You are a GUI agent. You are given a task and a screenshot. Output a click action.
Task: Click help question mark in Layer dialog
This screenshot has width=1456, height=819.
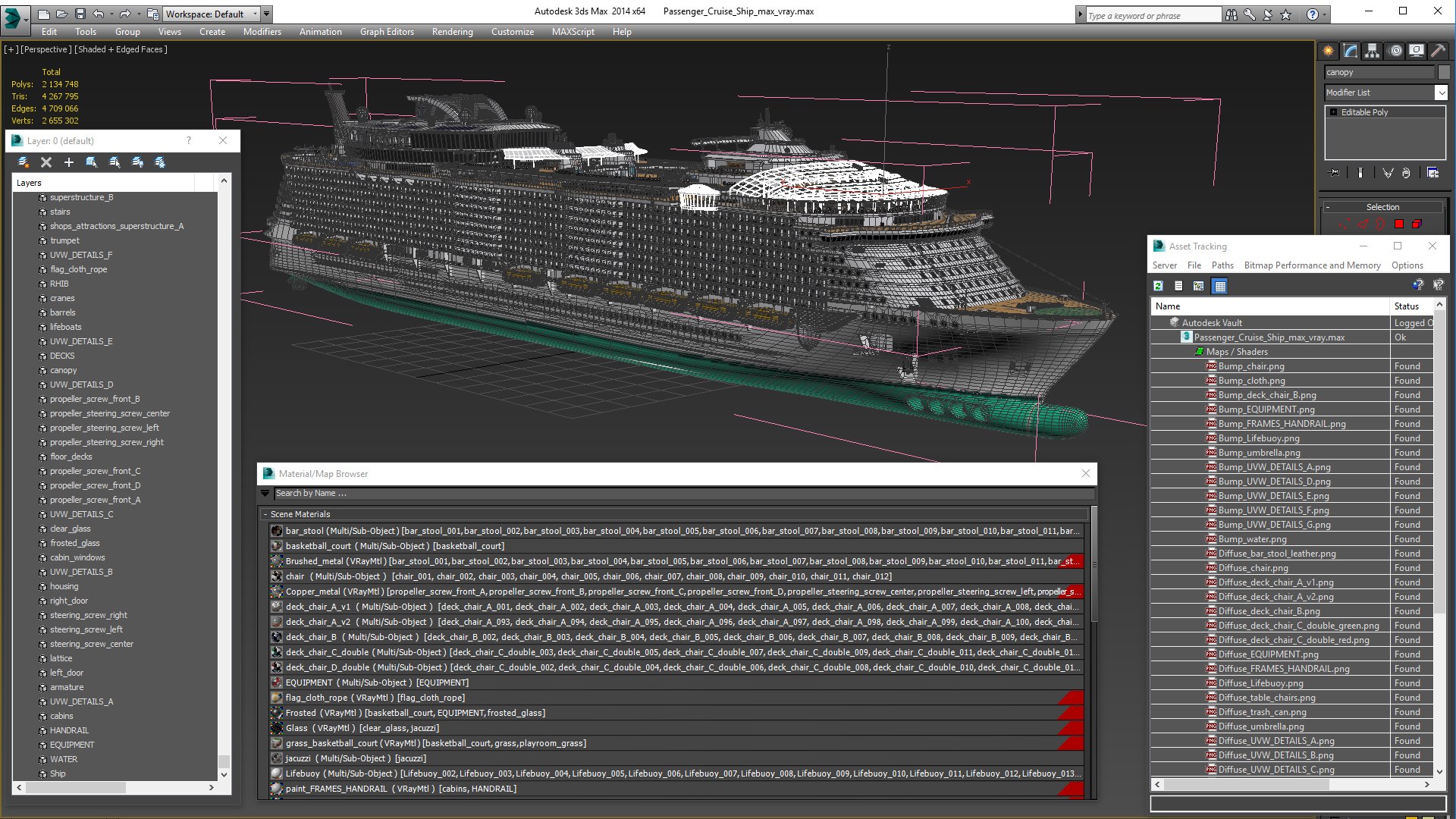[189, 140]
